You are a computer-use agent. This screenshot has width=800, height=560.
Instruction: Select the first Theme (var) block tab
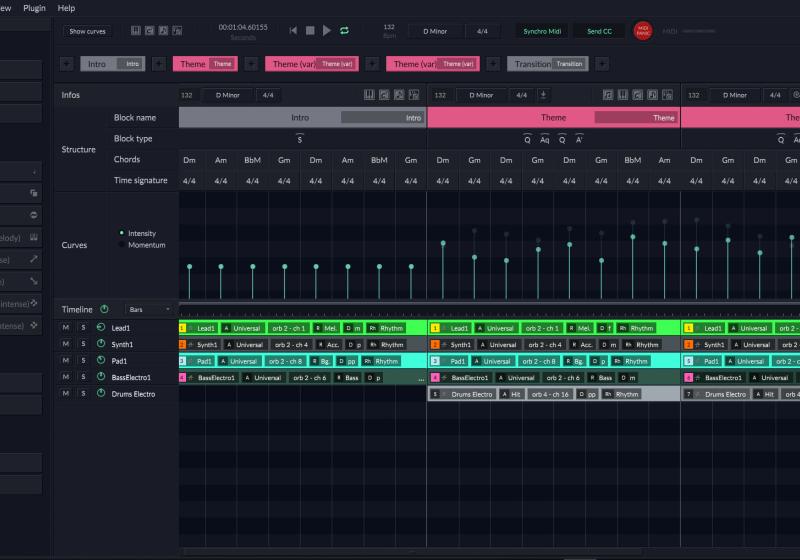312,64
